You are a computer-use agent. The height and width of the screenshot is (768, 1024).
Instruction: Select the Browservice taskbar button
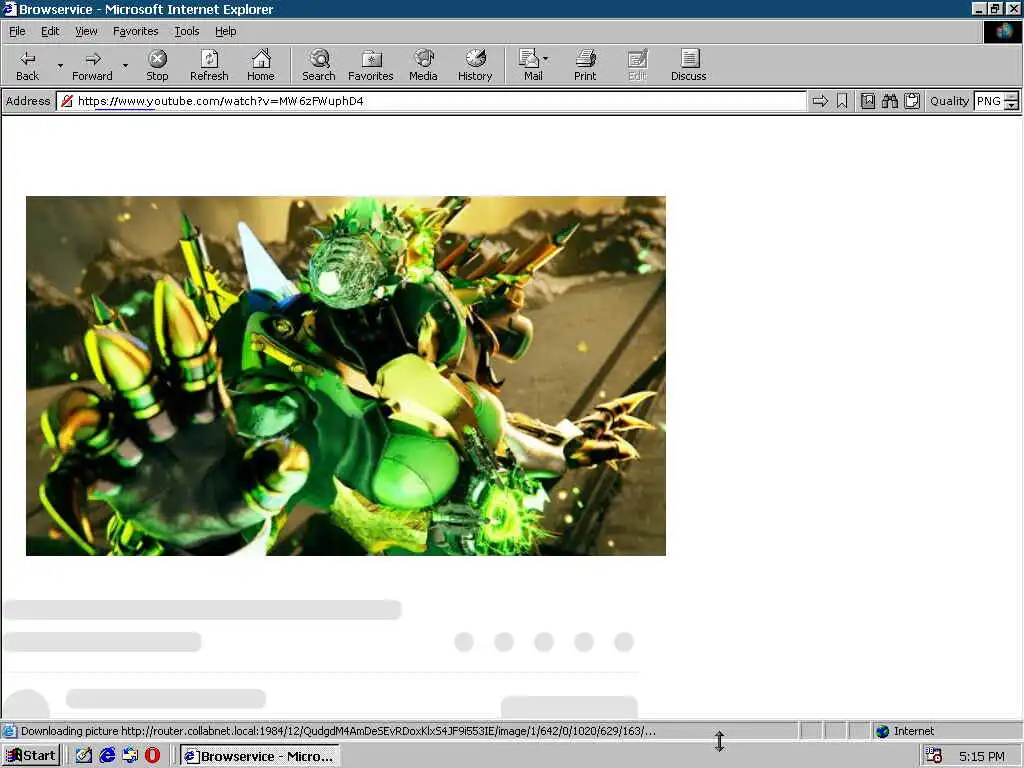(260, 756)
